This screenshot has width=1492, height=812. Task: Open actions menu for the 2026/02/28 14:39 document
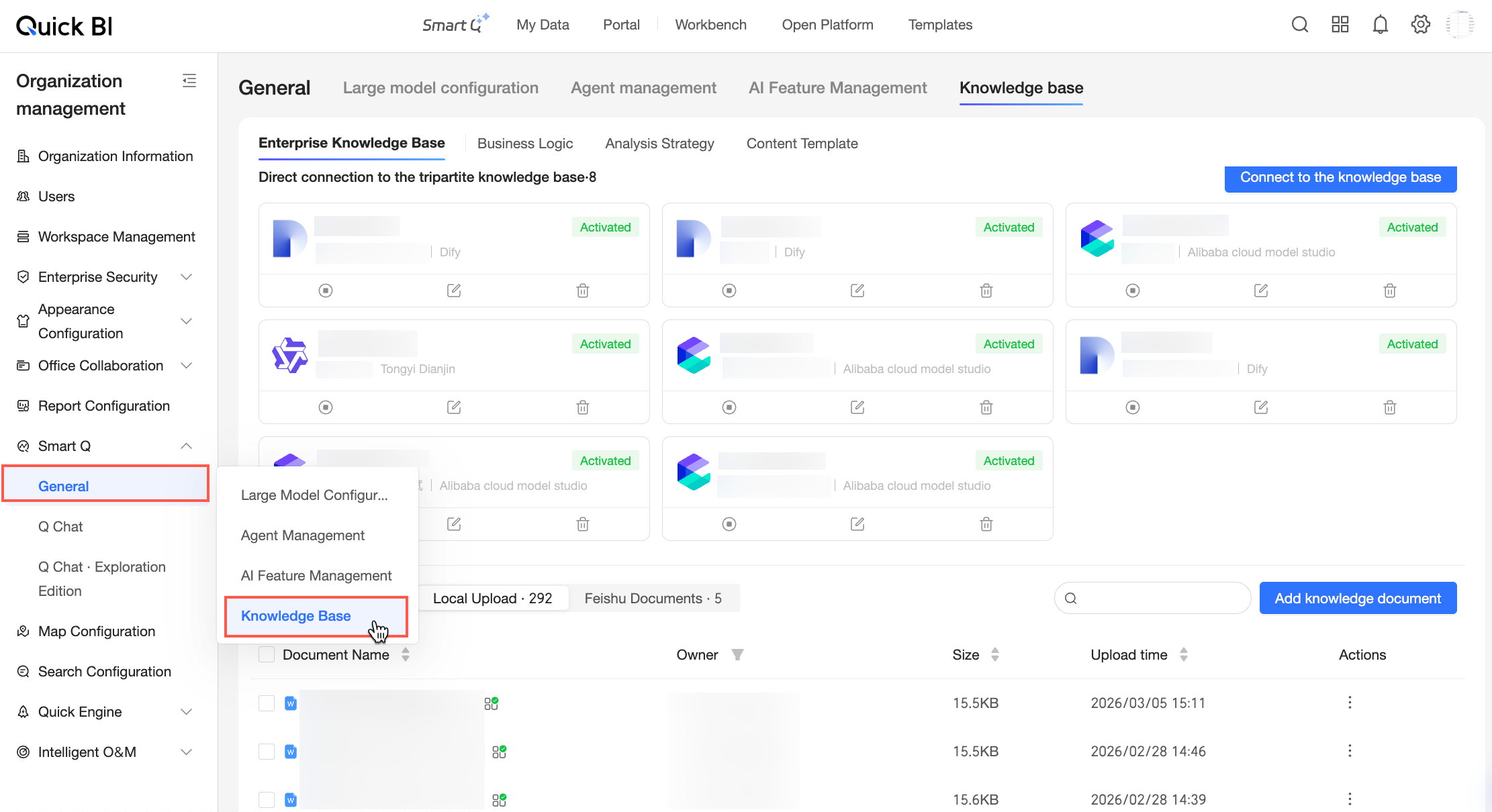coord(1350,799)
